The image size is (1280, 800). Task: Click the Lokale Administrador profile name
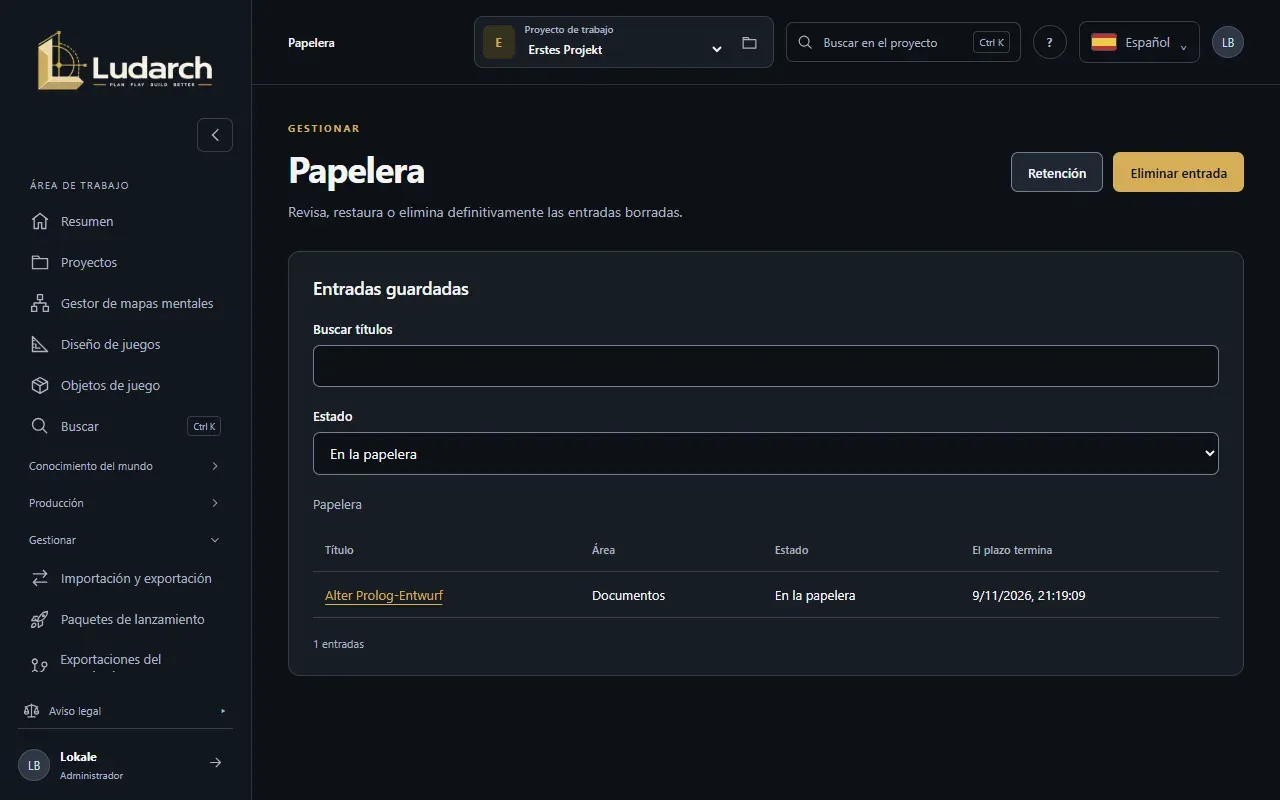[91, 765]
